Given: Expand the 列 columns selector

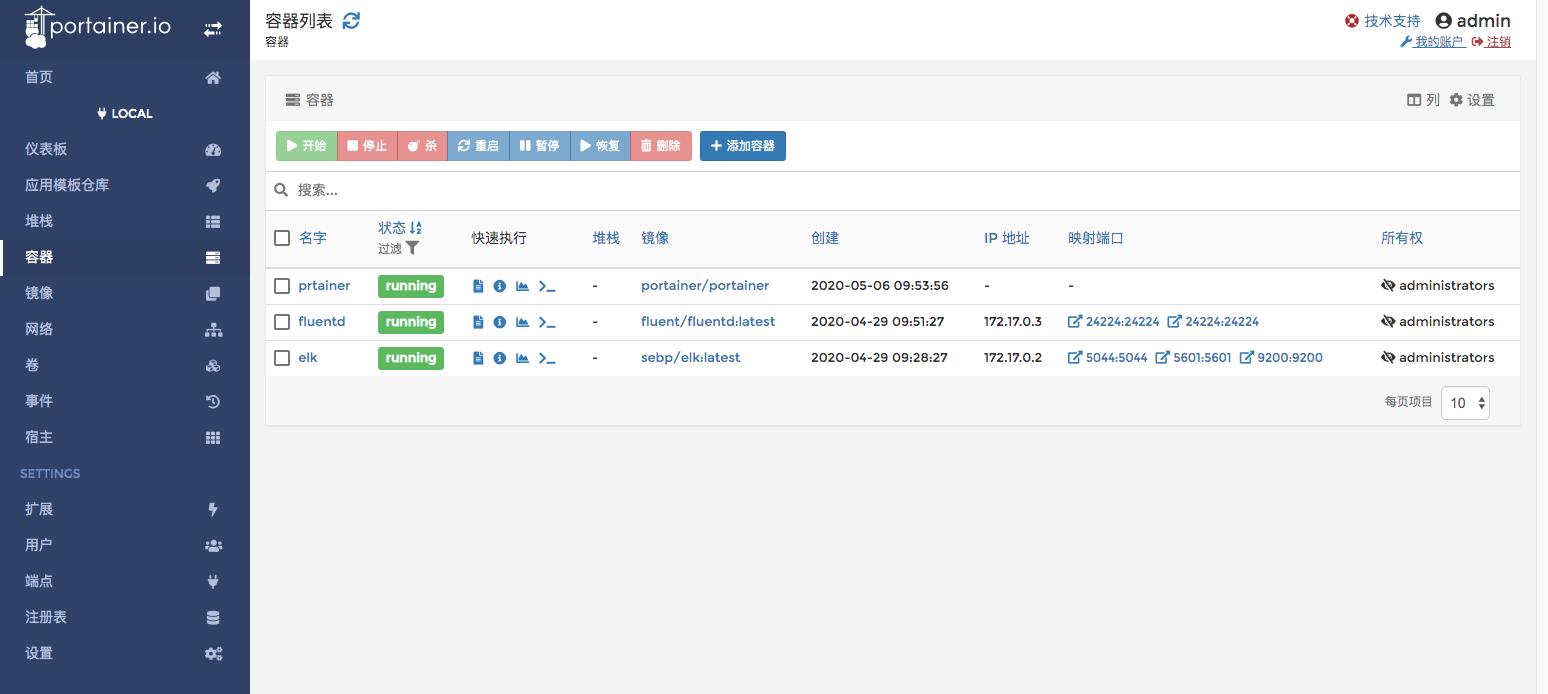Looking at the screenshot, I should [1423, 100].
